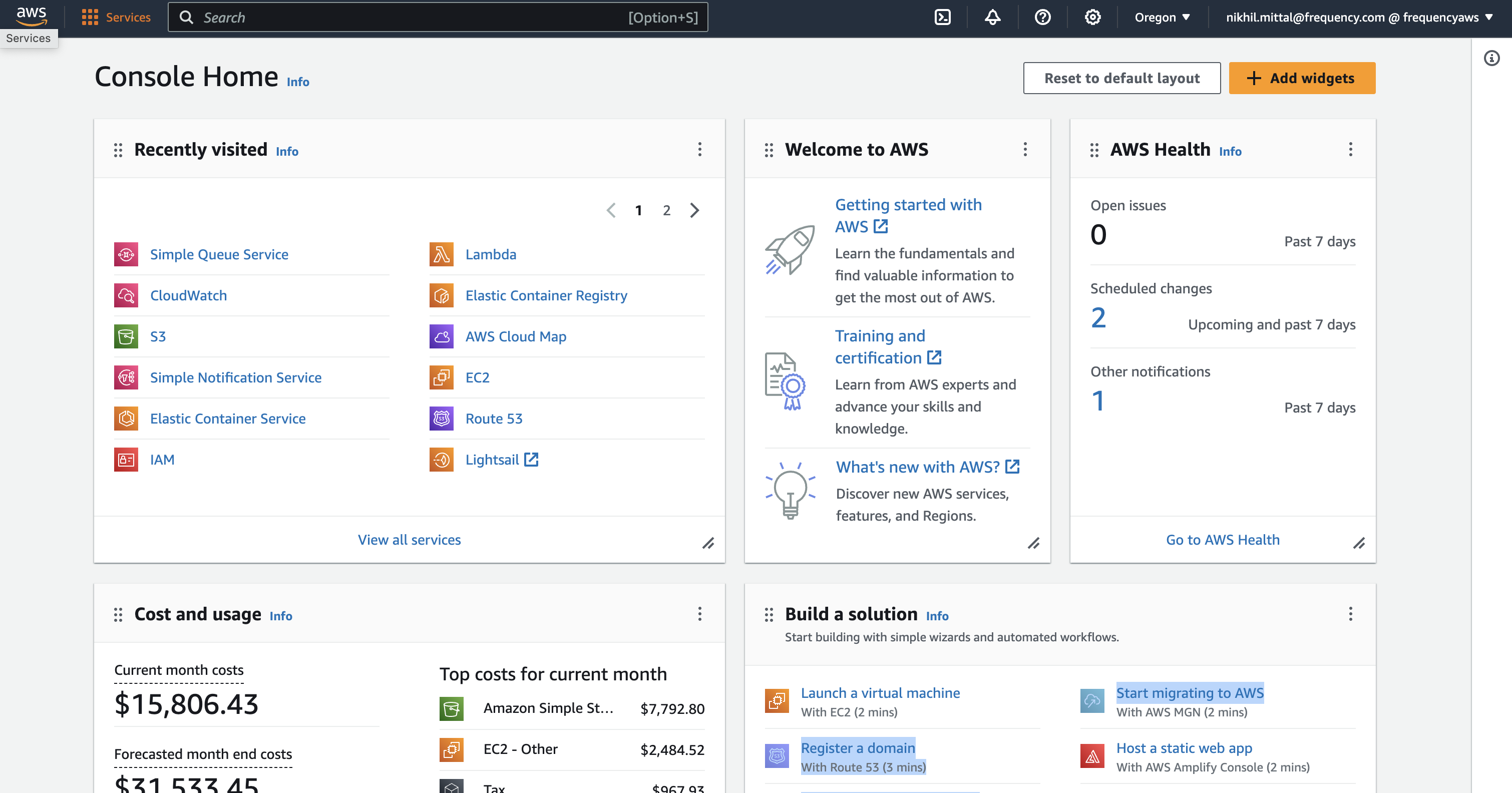Click the EC2 icon in Recently visited
Screen dimensions: 1512x793
[x=442, y=377]
